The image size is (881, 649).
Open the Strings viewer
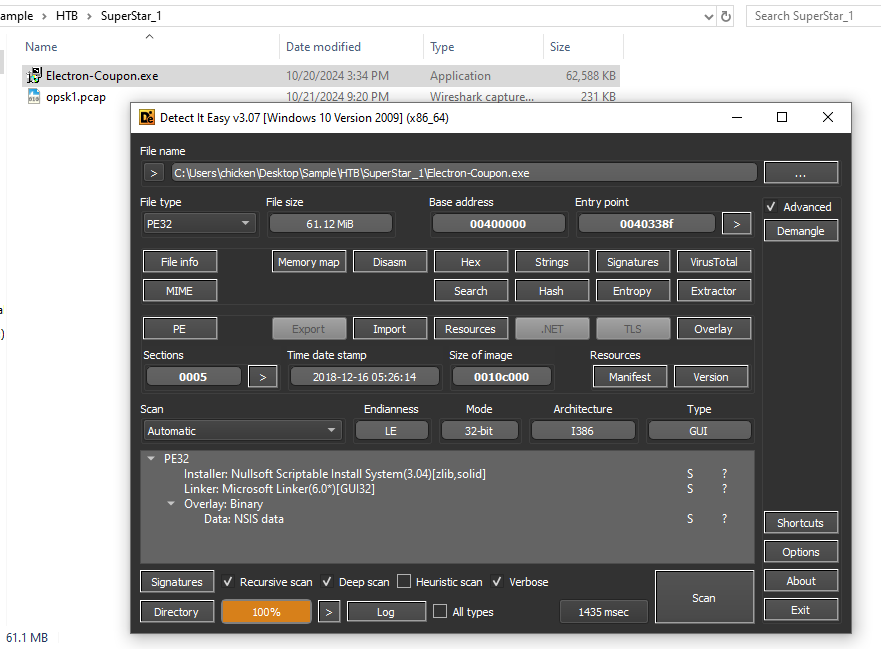pos(552,262)
